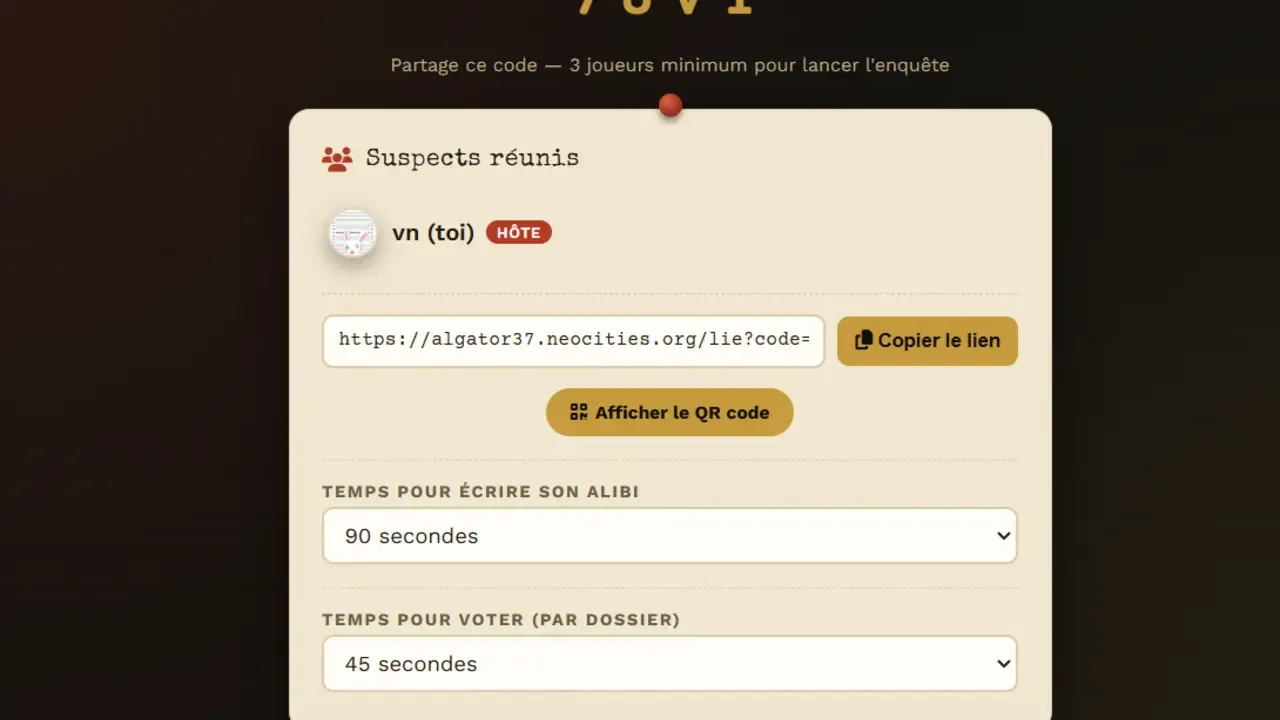
Task: Expand the chevron on the 90 secondes selector
Action: click(x=1004, y=536)
